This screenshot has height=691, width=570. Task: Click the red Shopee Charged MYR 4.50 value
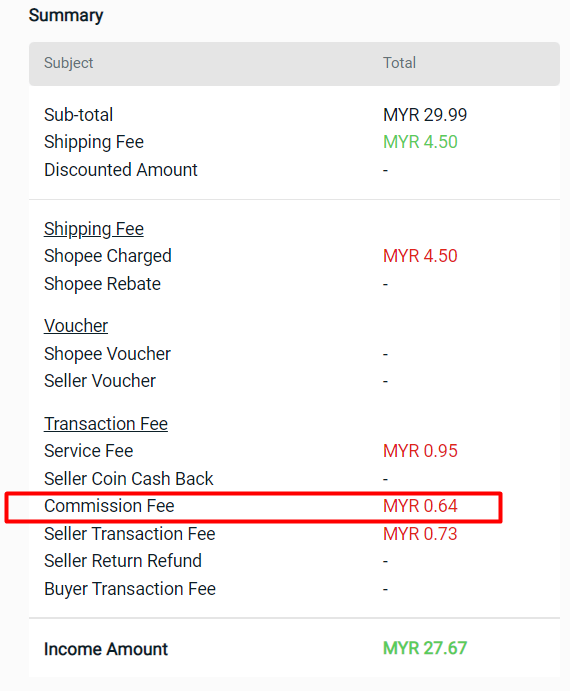(420, 256)
